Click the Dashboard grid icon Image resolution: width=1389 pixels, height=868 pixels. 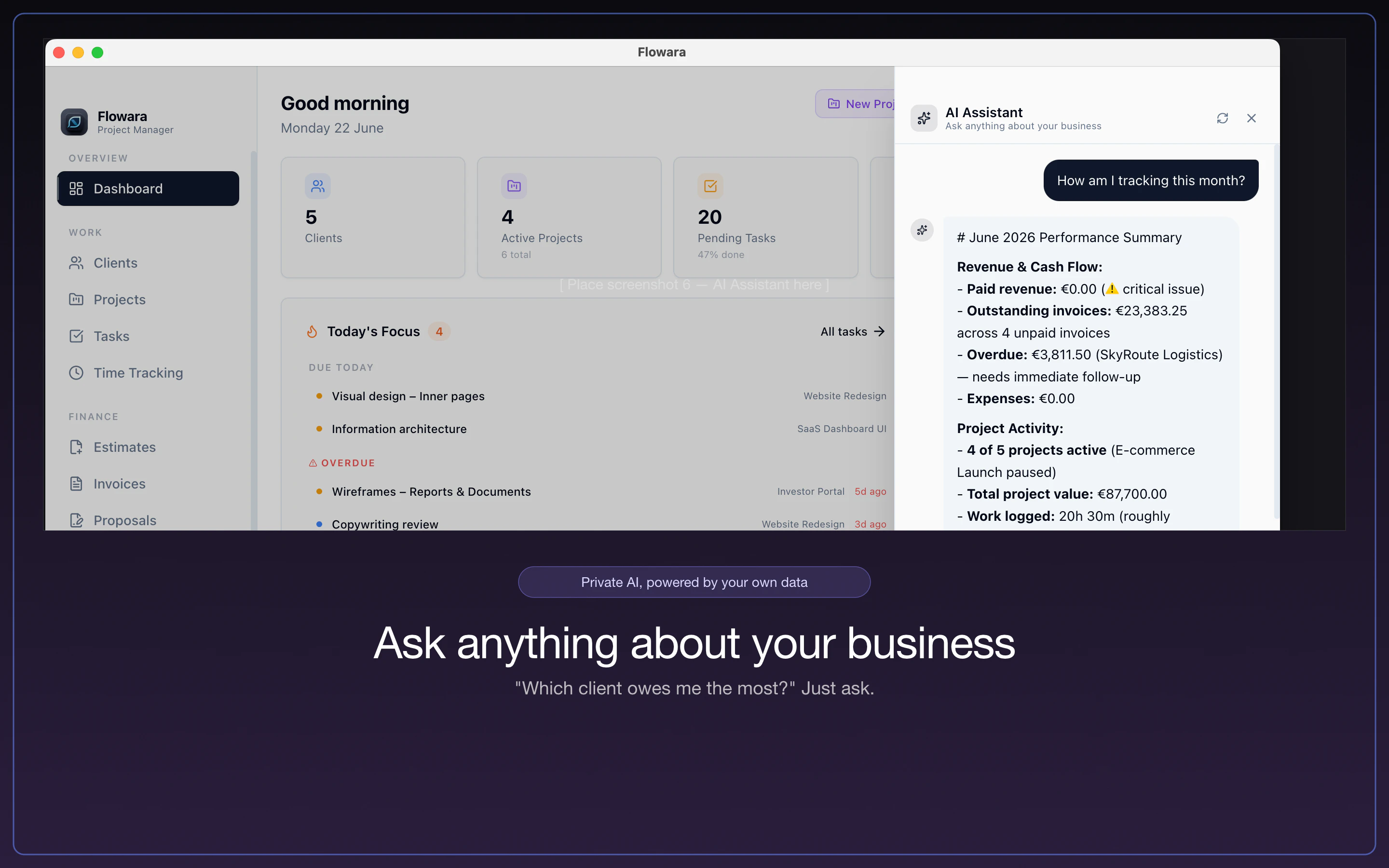click(x=76, y=188)
